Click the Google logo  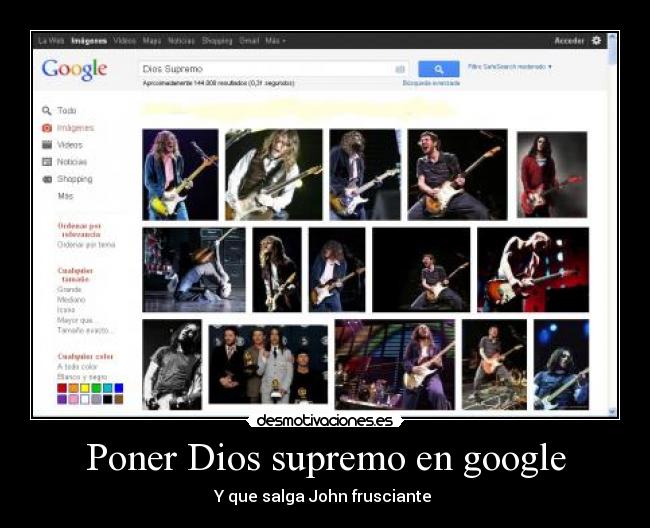click(x=74, y=70)
